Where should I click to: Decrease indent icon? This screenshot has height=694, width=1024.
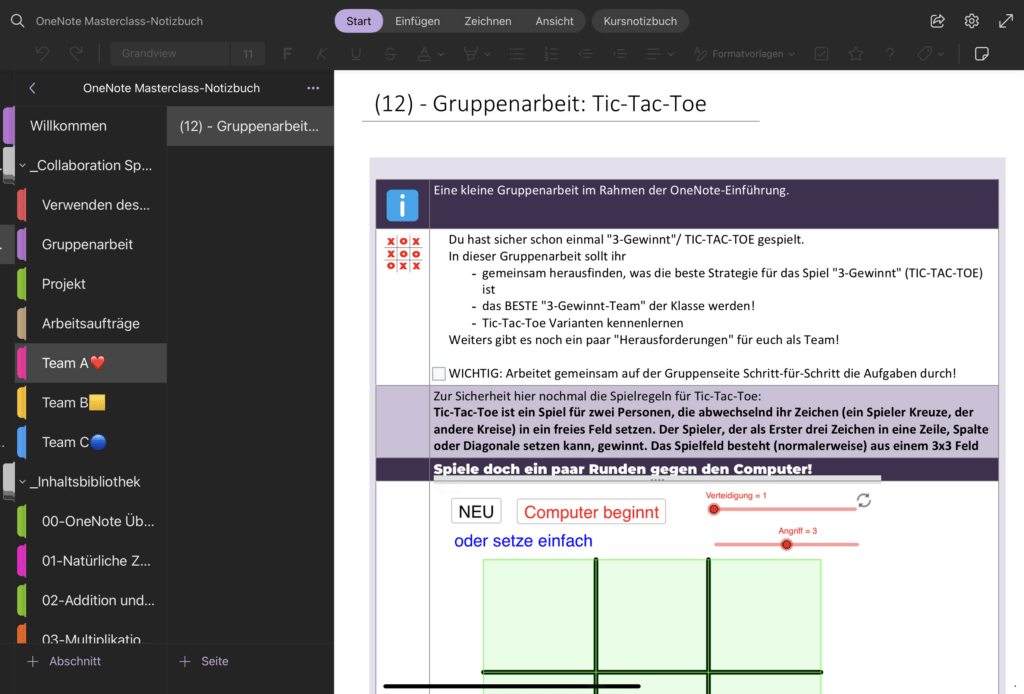586,54
